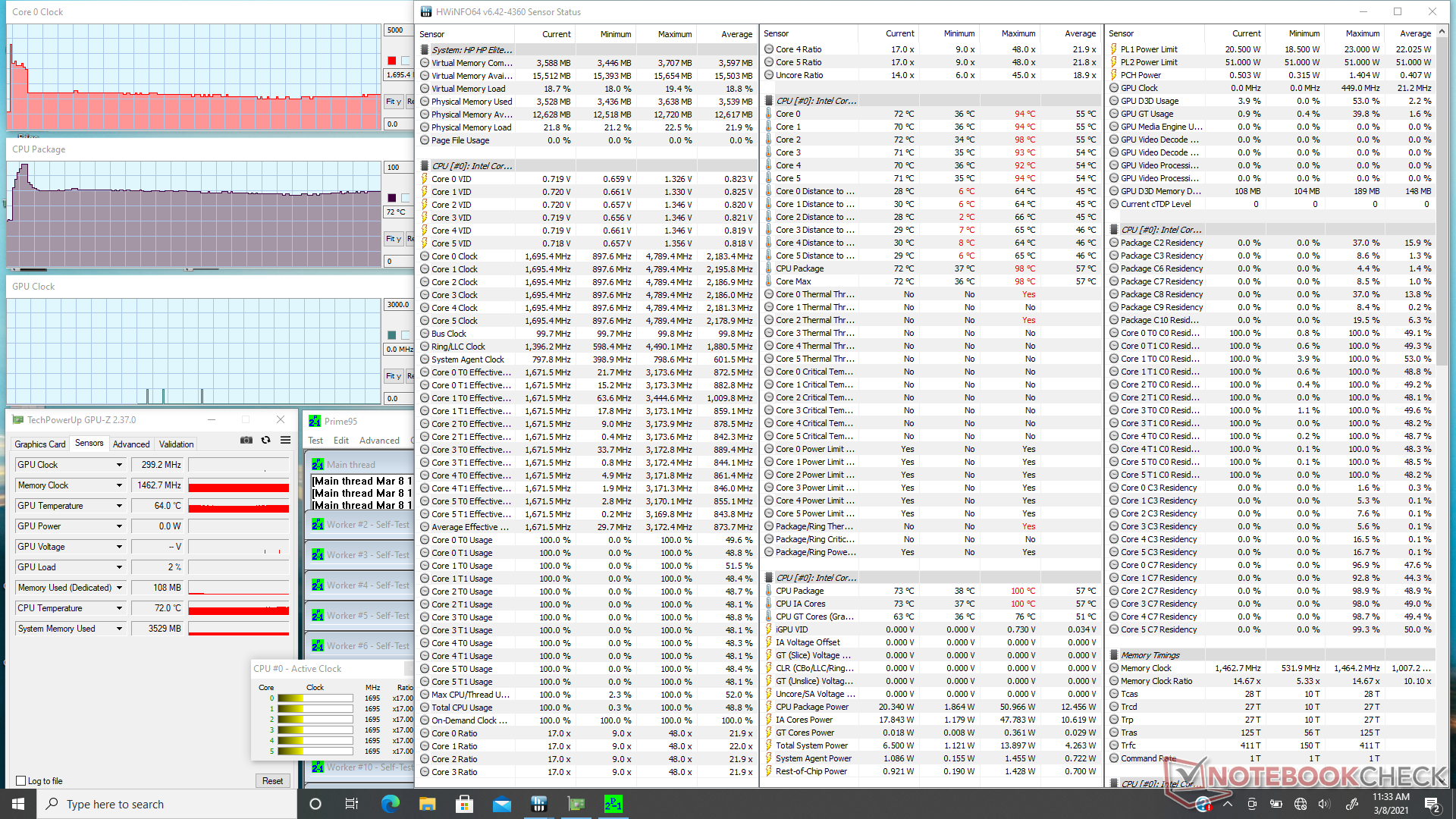The image size is (1456, 819).
Task: Open Microsoft Edge from the taskbar
Action: (x=390, y=804)
